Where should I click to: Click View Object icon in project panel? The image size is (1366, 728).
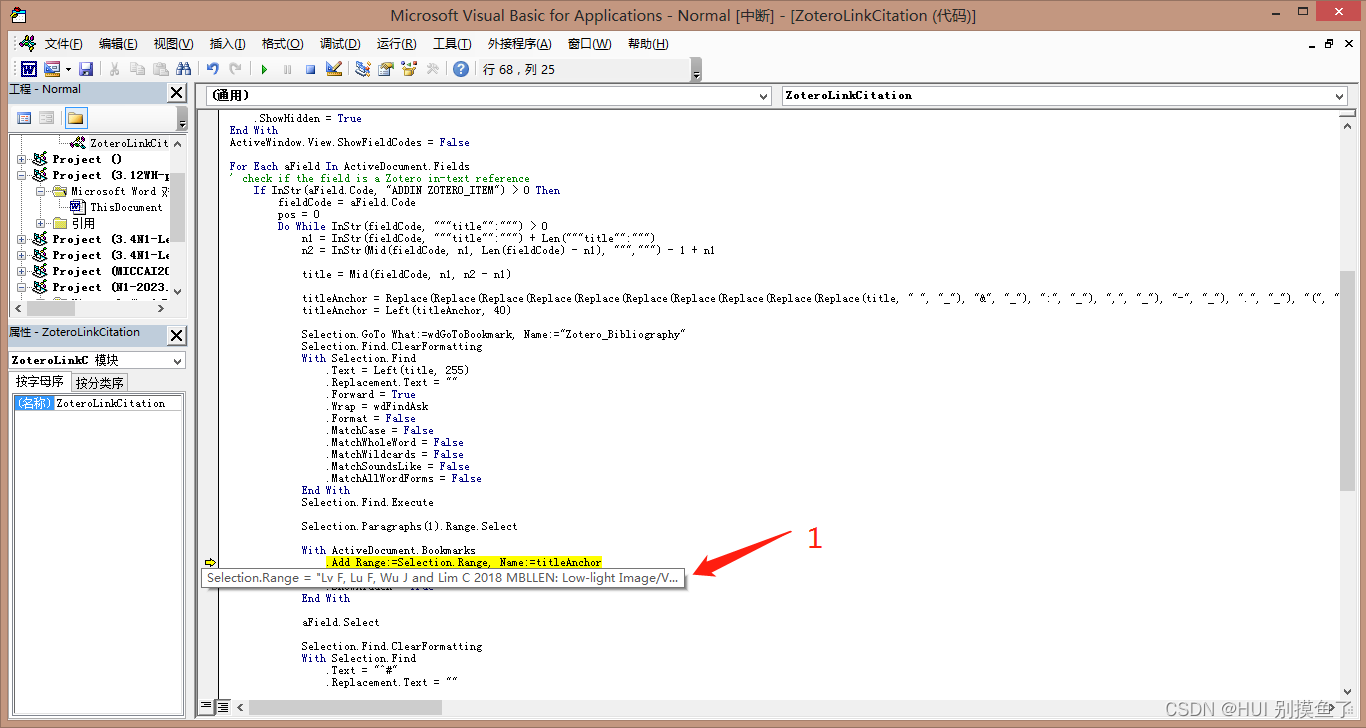tap(46, 118)
